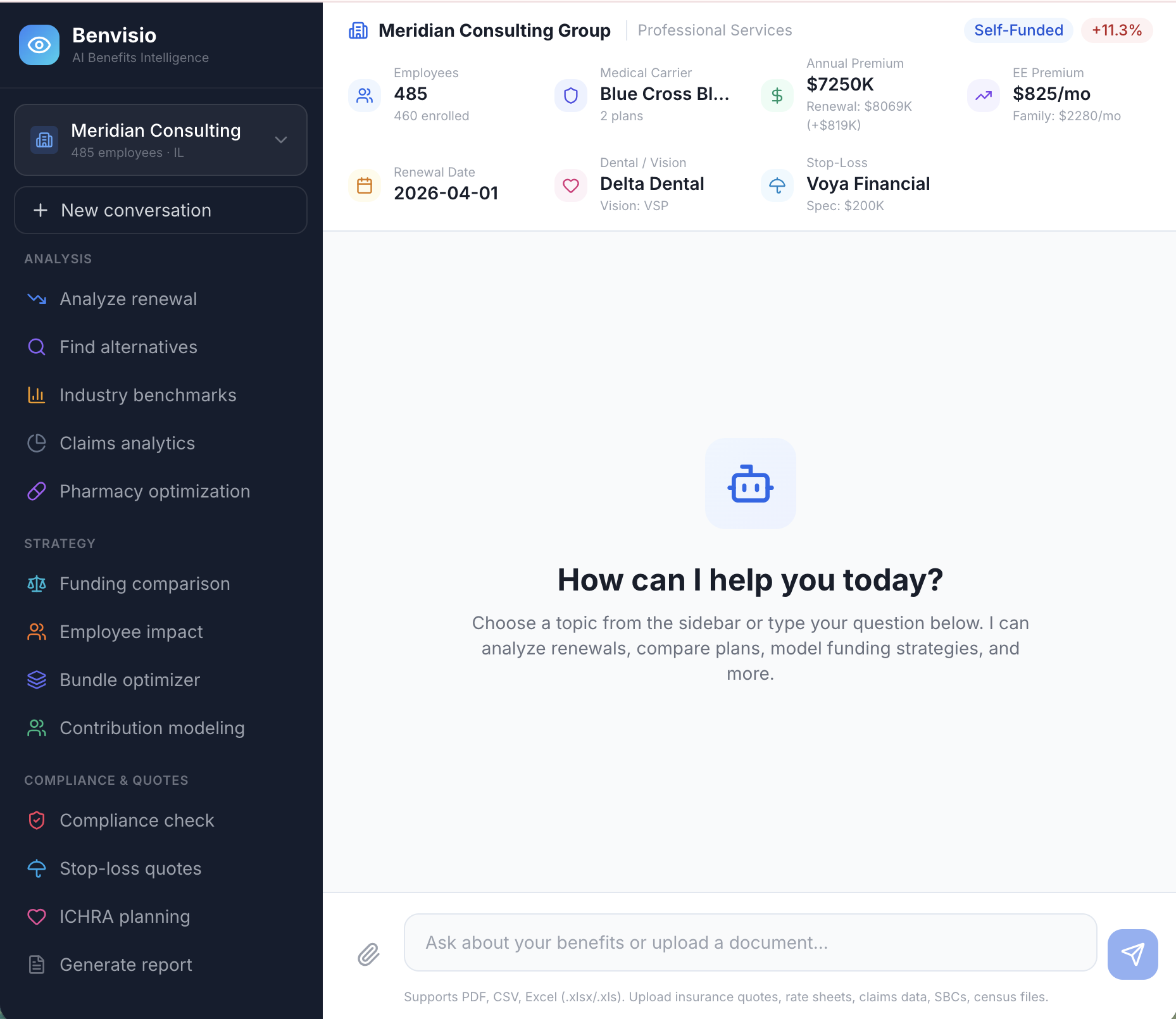Image resolution: width=1176 pixels, height=1019 pixels.
Task: Click the chat robot icon
Action: pyautogui.click(x=750, y=484)
